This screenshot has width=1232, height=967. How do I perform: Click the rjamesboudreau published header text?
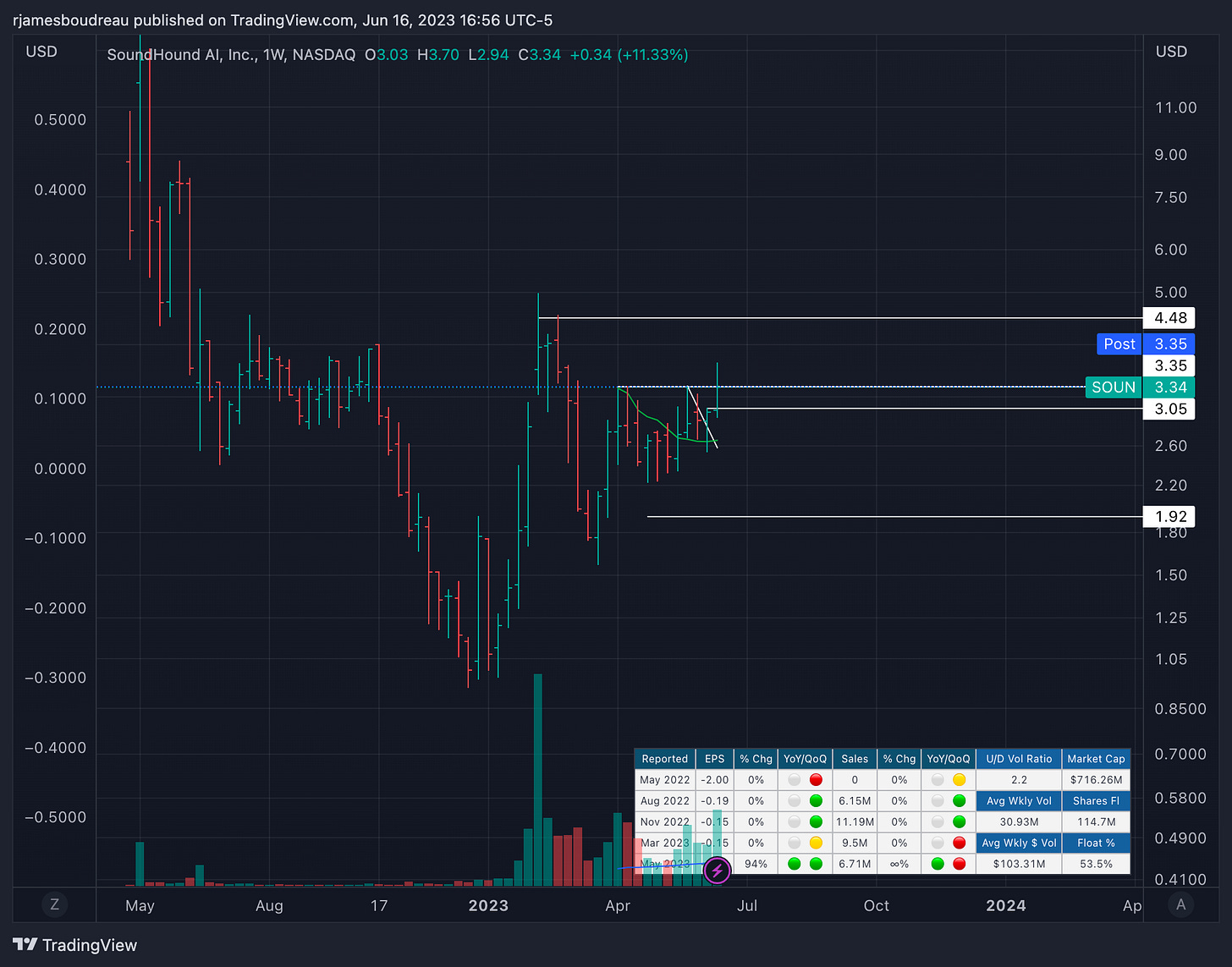coord(283,19)
